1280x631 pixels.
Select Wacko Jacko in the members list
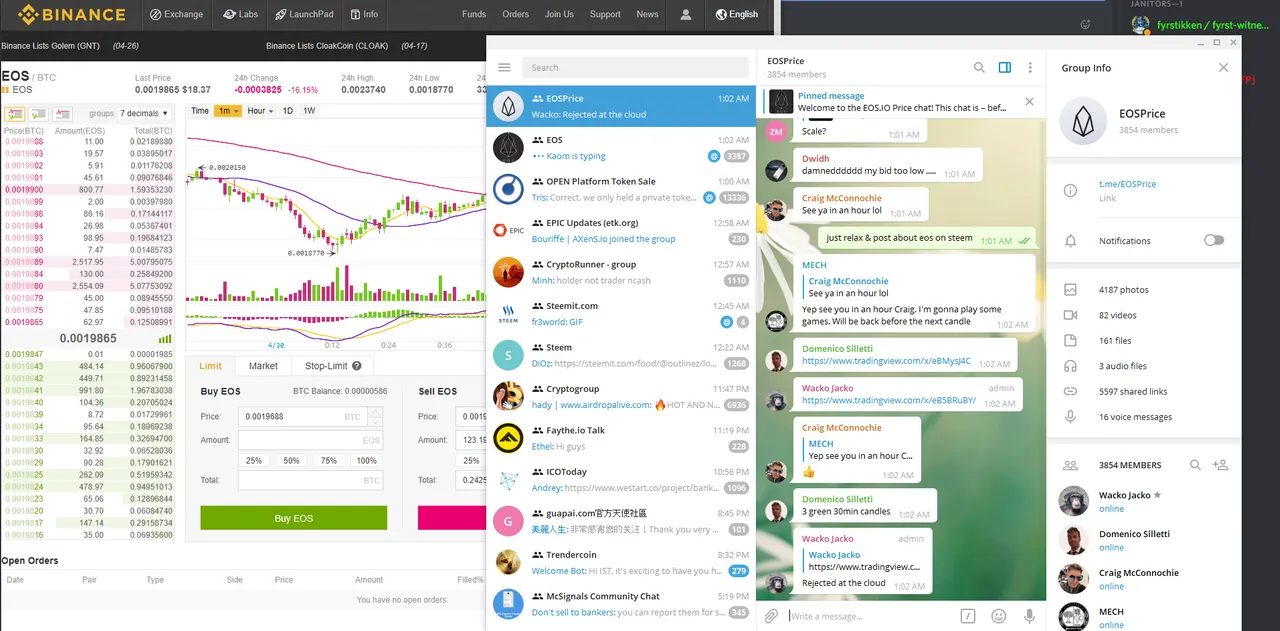click(x=1143, y=501)
